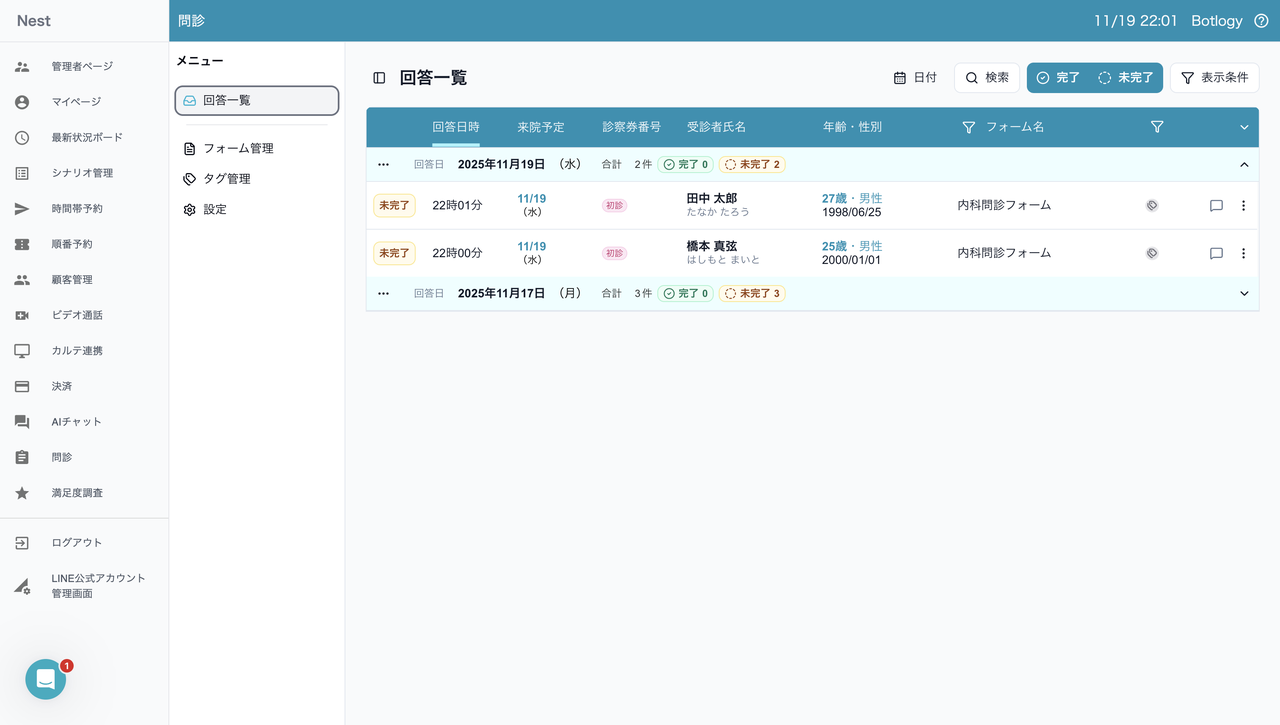
Task: Open 橋本 真弦's three-dot row menu
Action: pos(1243,253)
